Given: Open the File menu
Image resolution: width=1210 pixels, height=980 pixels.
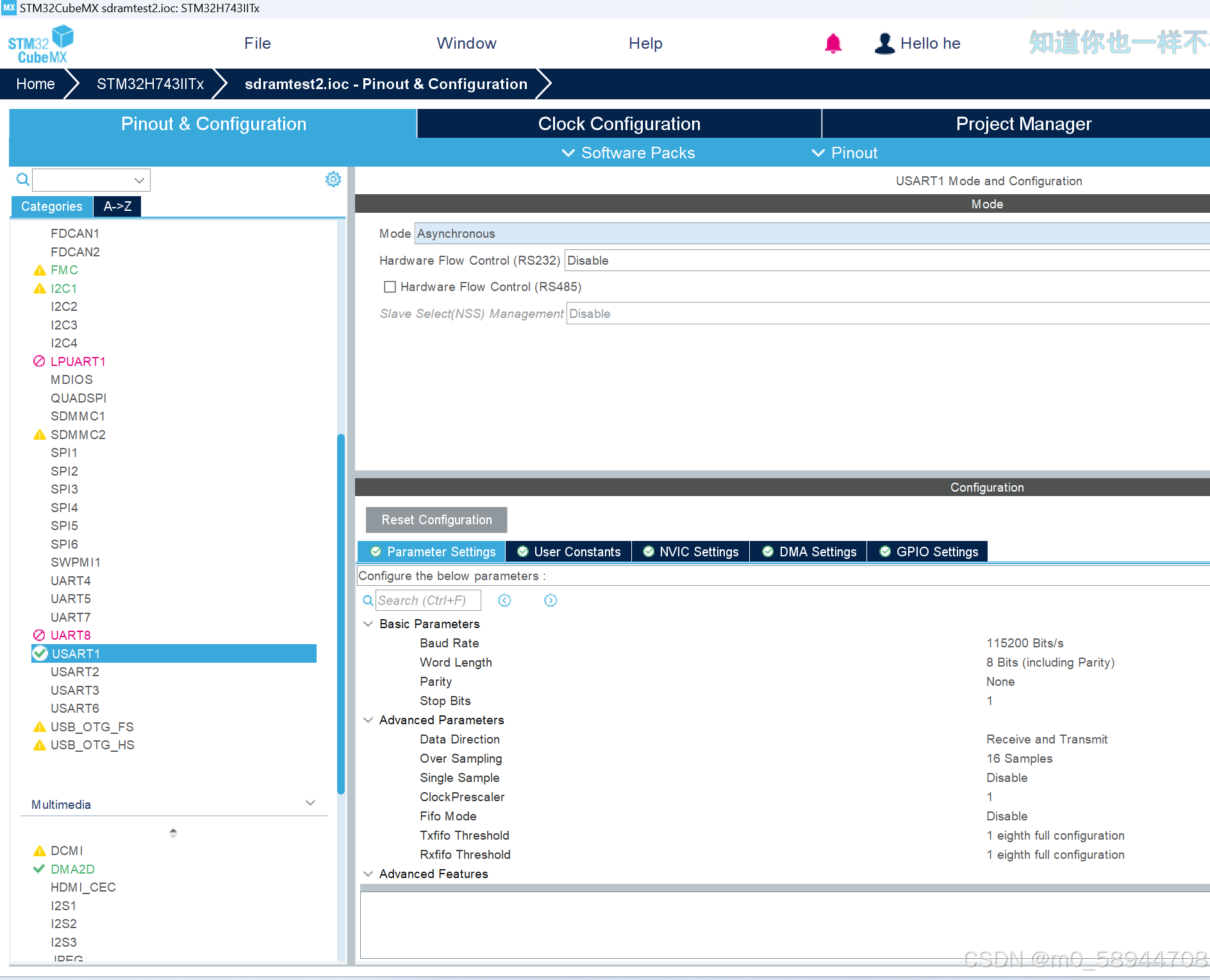Looking at the screenshot, I should (x=258, y=44).
